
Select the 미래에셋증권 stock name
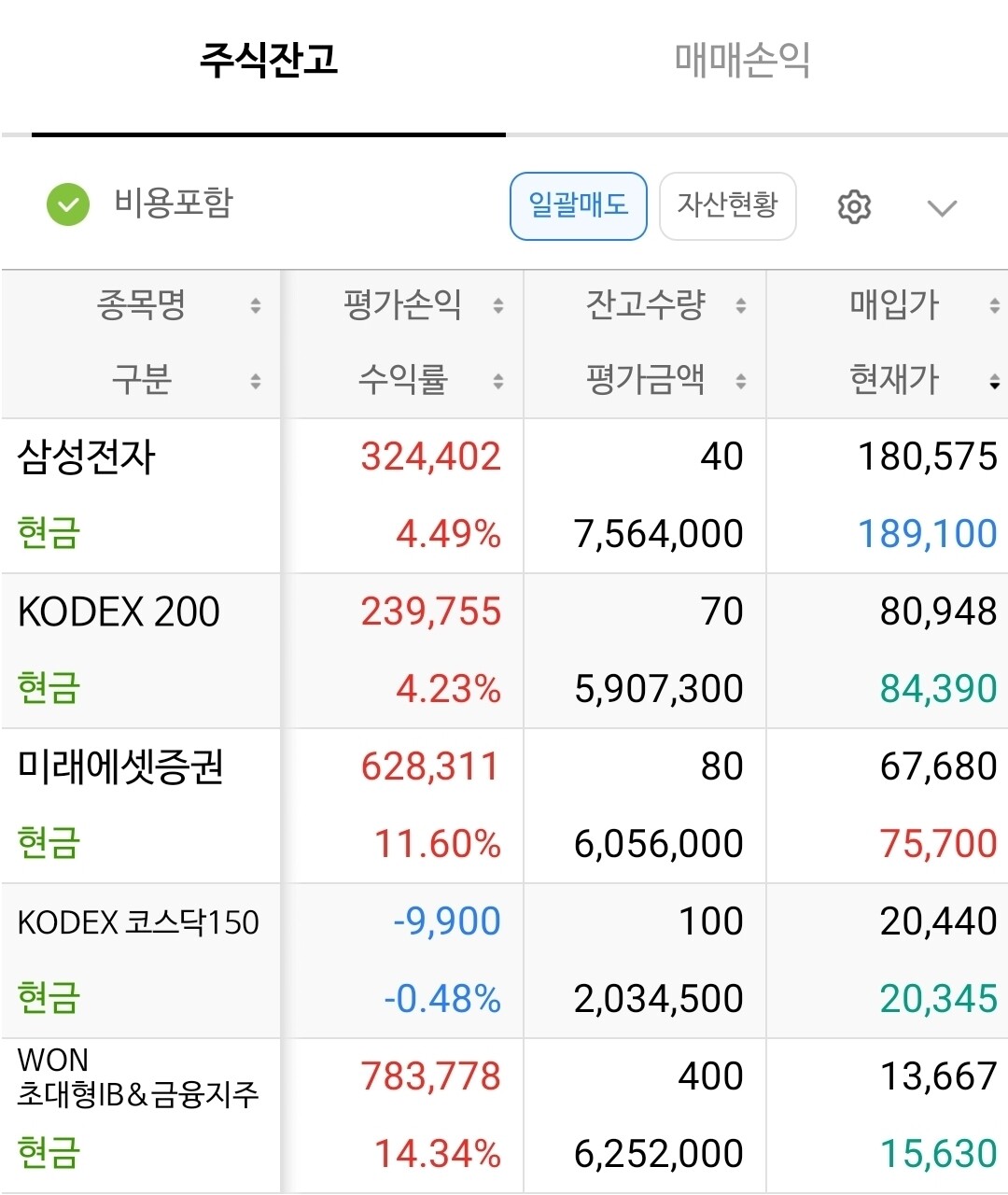pyautogui.click(x=120, y=766)
